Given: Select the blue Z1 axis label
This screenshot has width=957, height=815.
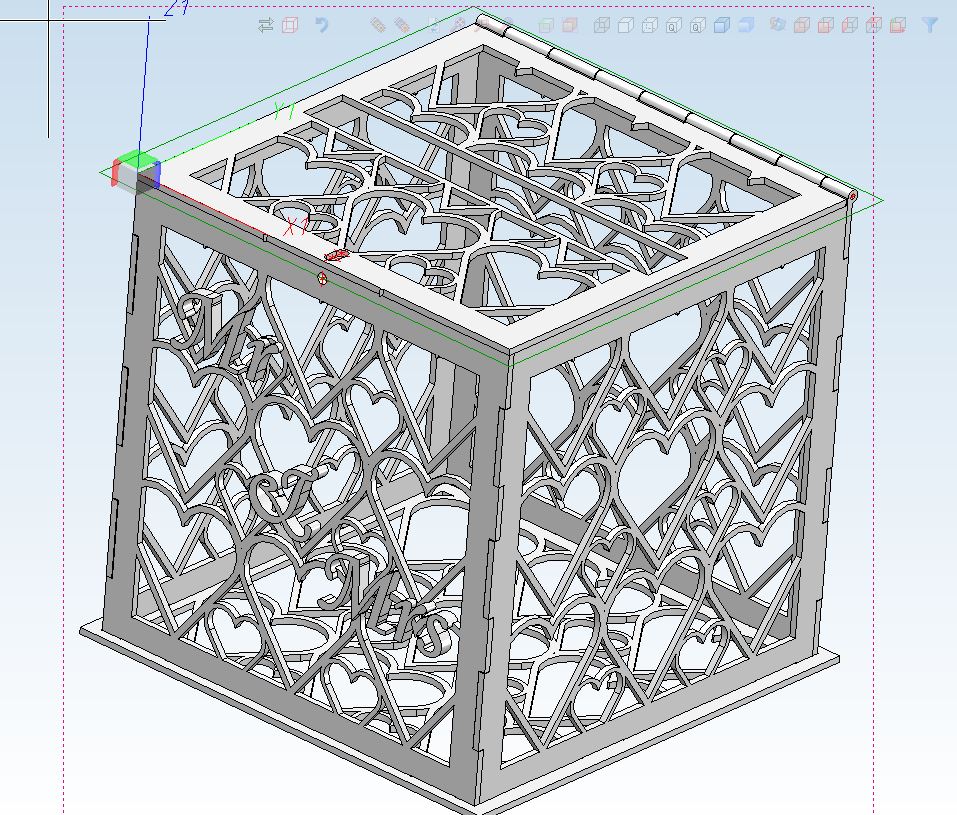Looking at the screenshot, I should tap(177, 8).
